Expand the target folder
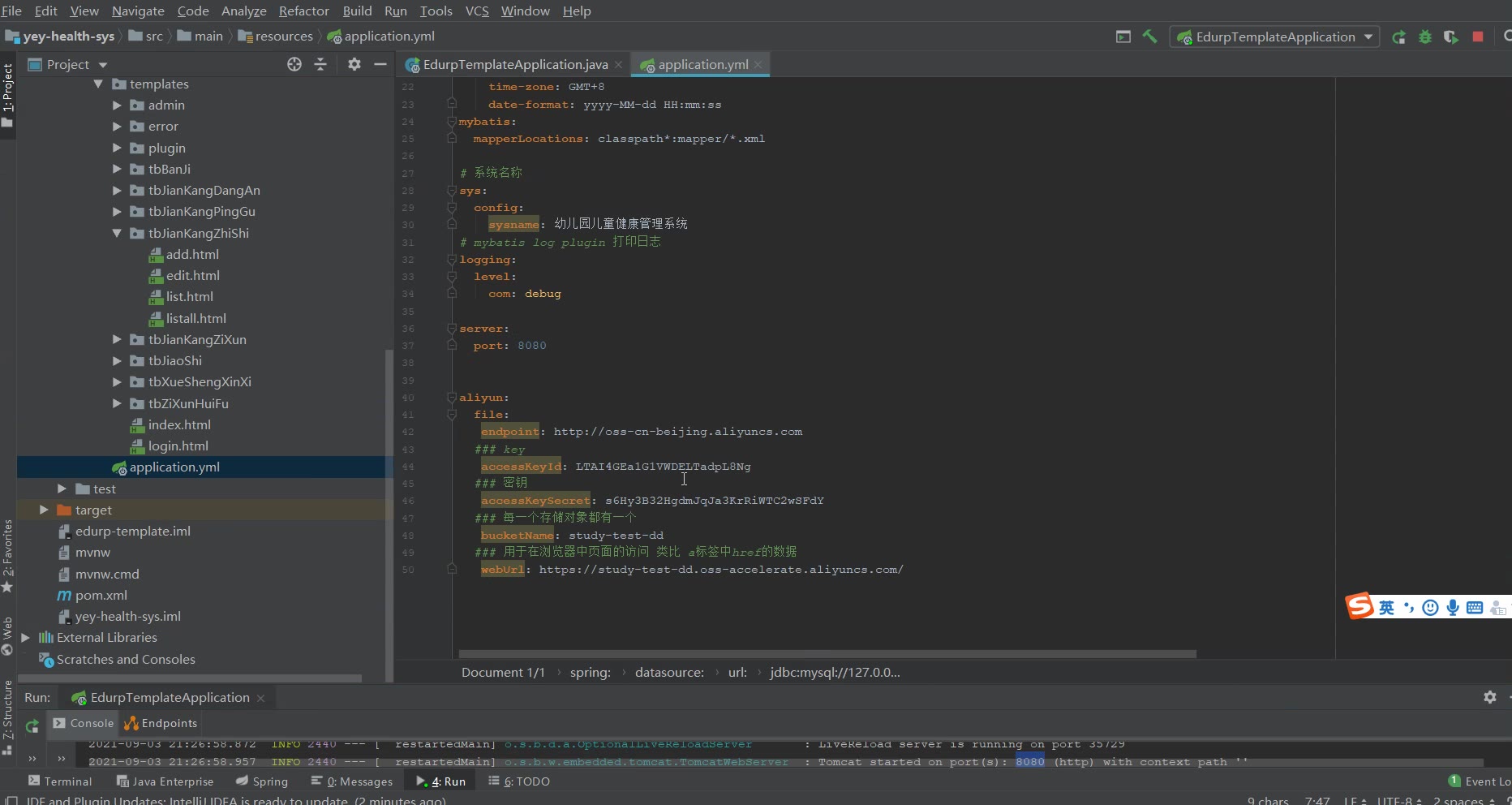Image resolution: width=1512 pixels, height=805 pixels. [44, 510]
